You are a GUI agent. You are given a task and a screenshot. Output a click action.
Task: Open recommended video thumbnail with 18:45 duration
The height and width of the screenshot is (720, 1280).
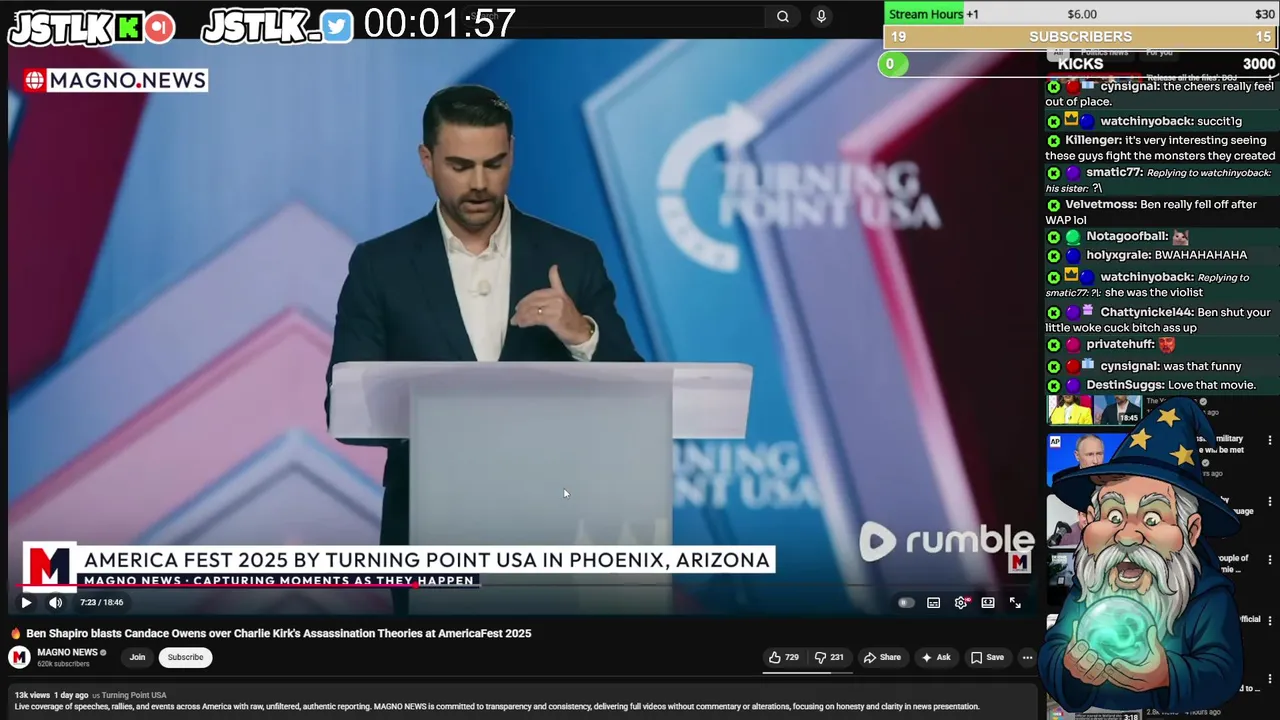1094,410
